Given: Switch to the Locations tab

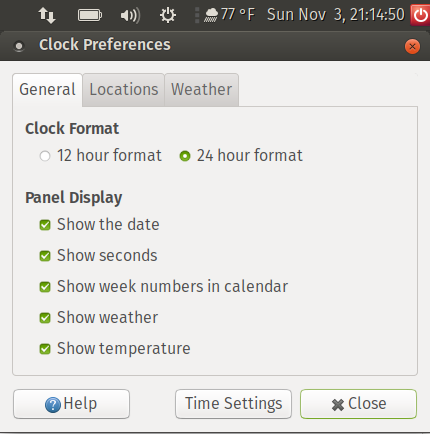Looking at the screenshot, I should (124, 90).
